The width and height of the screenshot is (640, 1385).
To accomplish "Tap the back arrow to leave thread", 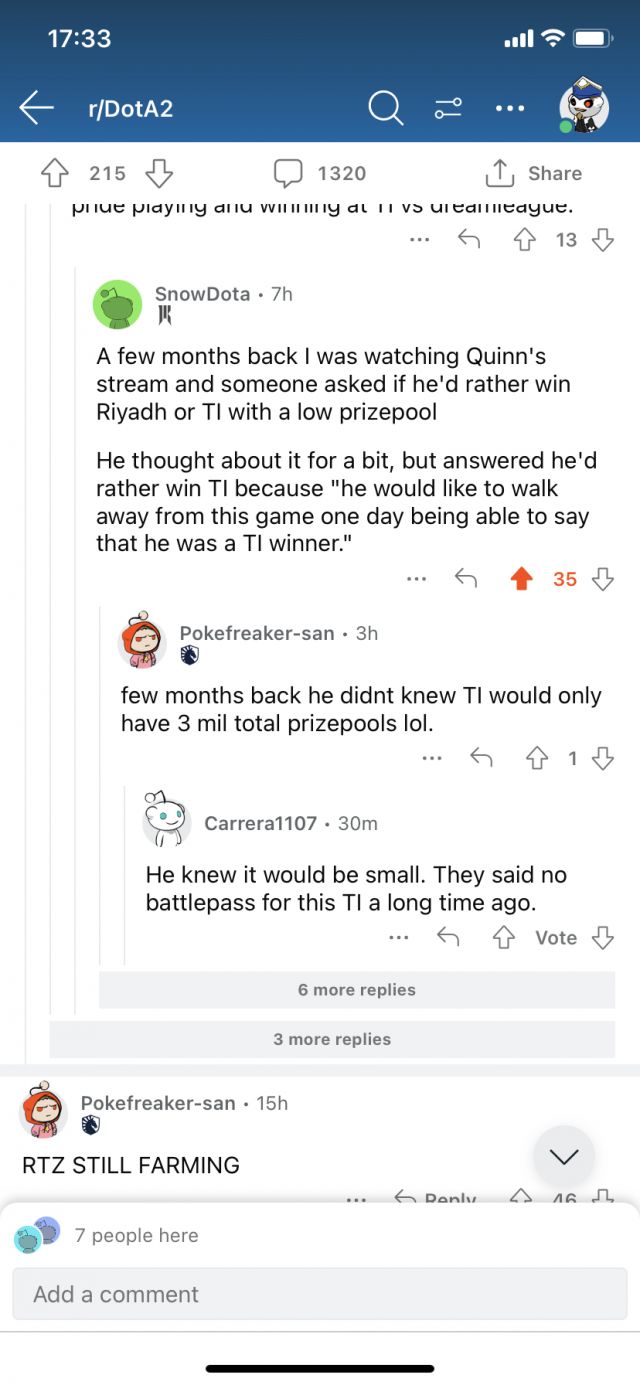I will coord(36,108).
